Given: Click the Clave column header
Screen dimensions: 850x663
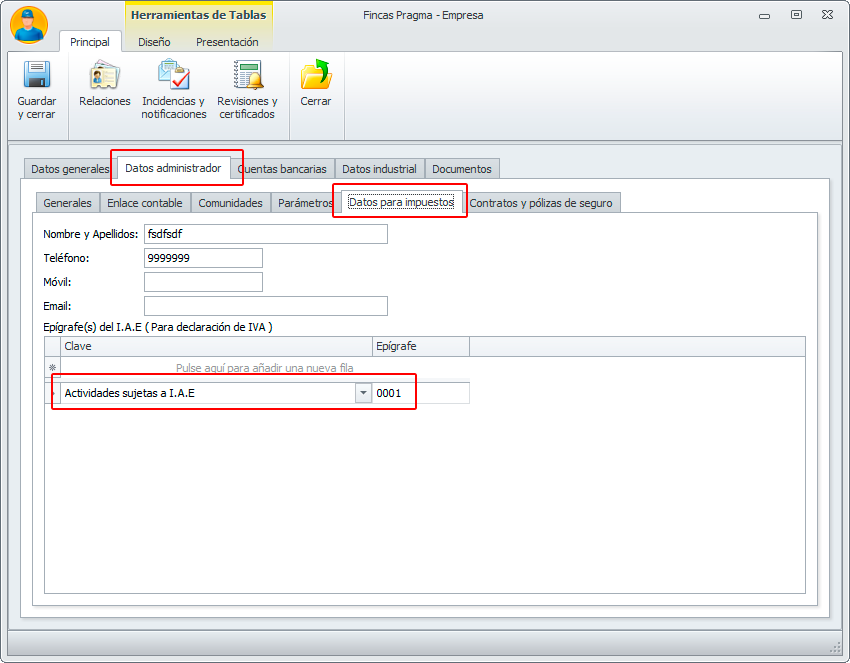Looking at the screenshot, I should (216, 346).
